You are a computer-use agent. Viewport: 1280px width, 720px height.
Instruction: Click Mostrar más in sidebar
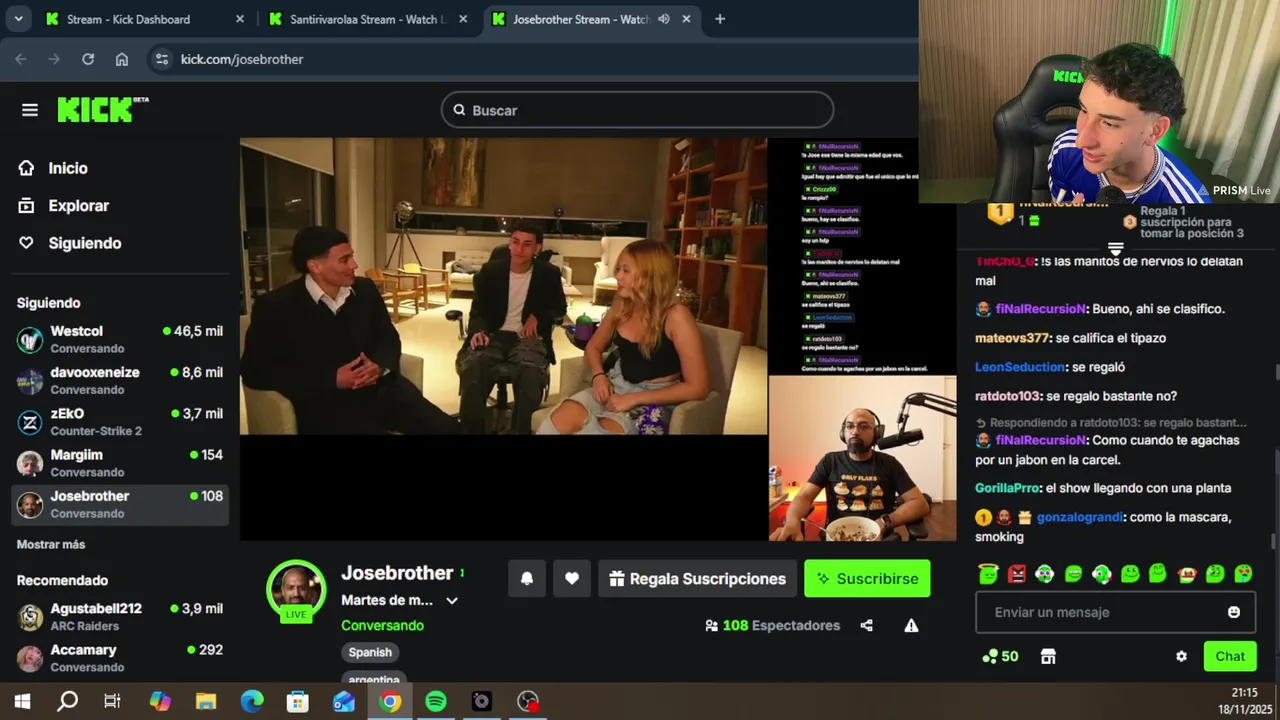click(51, 544)
